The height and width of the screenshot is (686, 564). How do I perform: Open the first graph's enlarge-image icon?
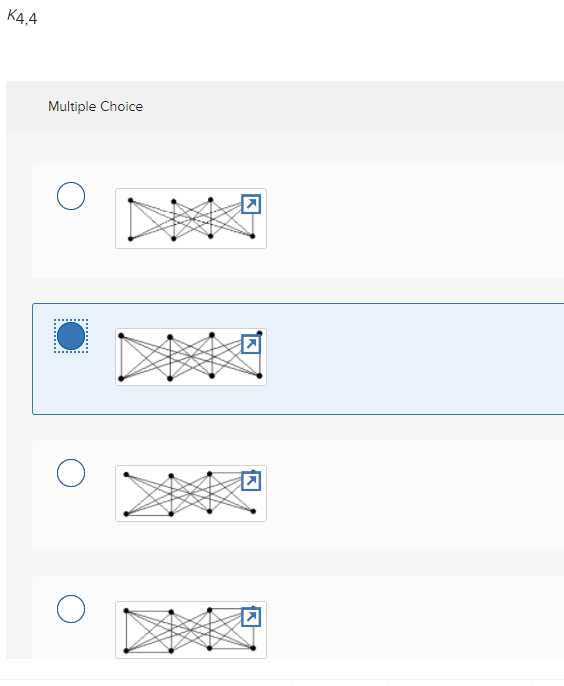pos(251,204)
